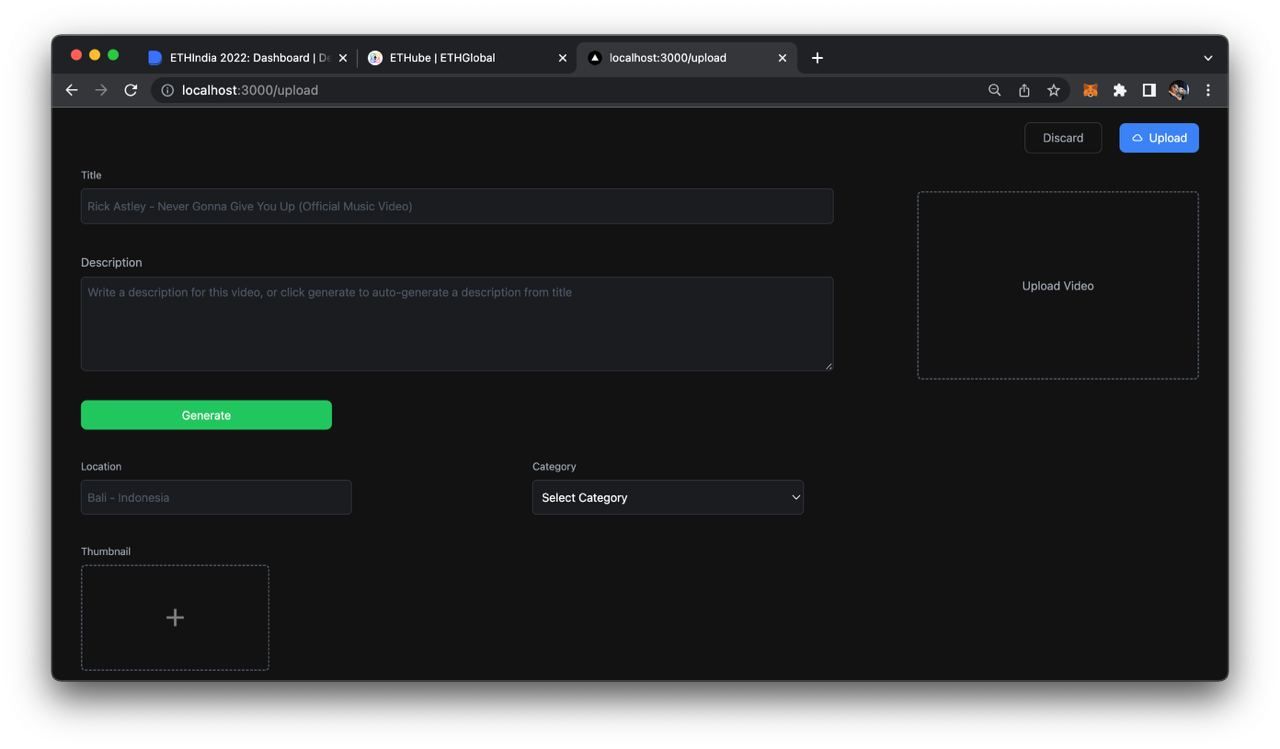Click the browser forward arrow

point(101,90)
